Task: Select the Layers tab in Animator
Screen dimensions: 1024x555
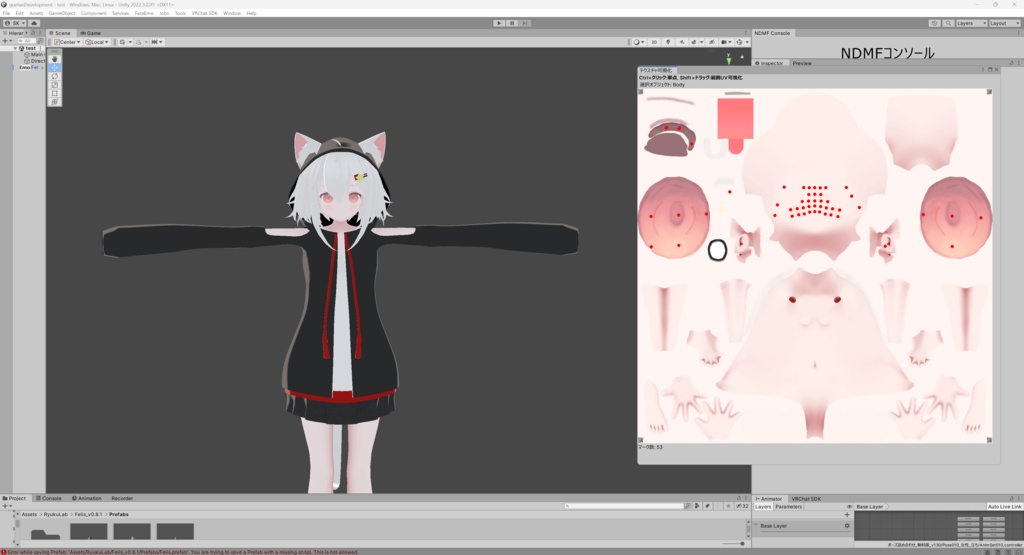Action: 763,507
